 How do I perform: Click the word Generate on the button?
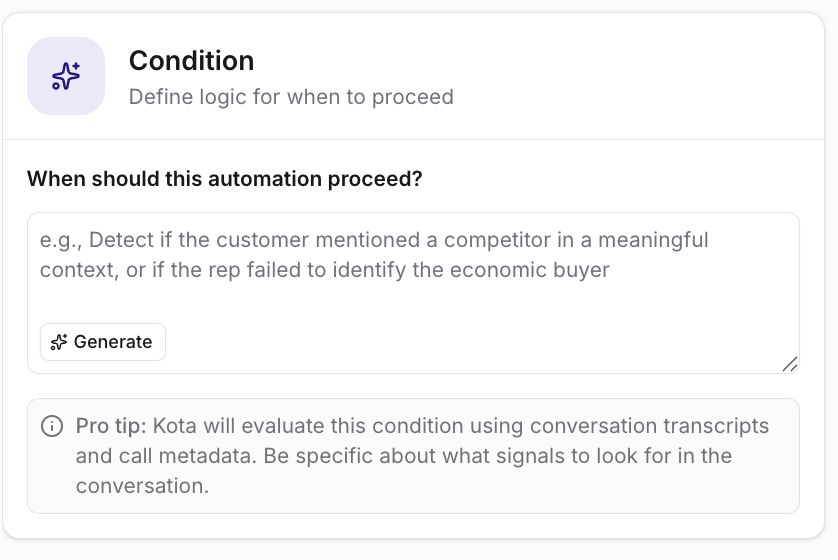113,342
